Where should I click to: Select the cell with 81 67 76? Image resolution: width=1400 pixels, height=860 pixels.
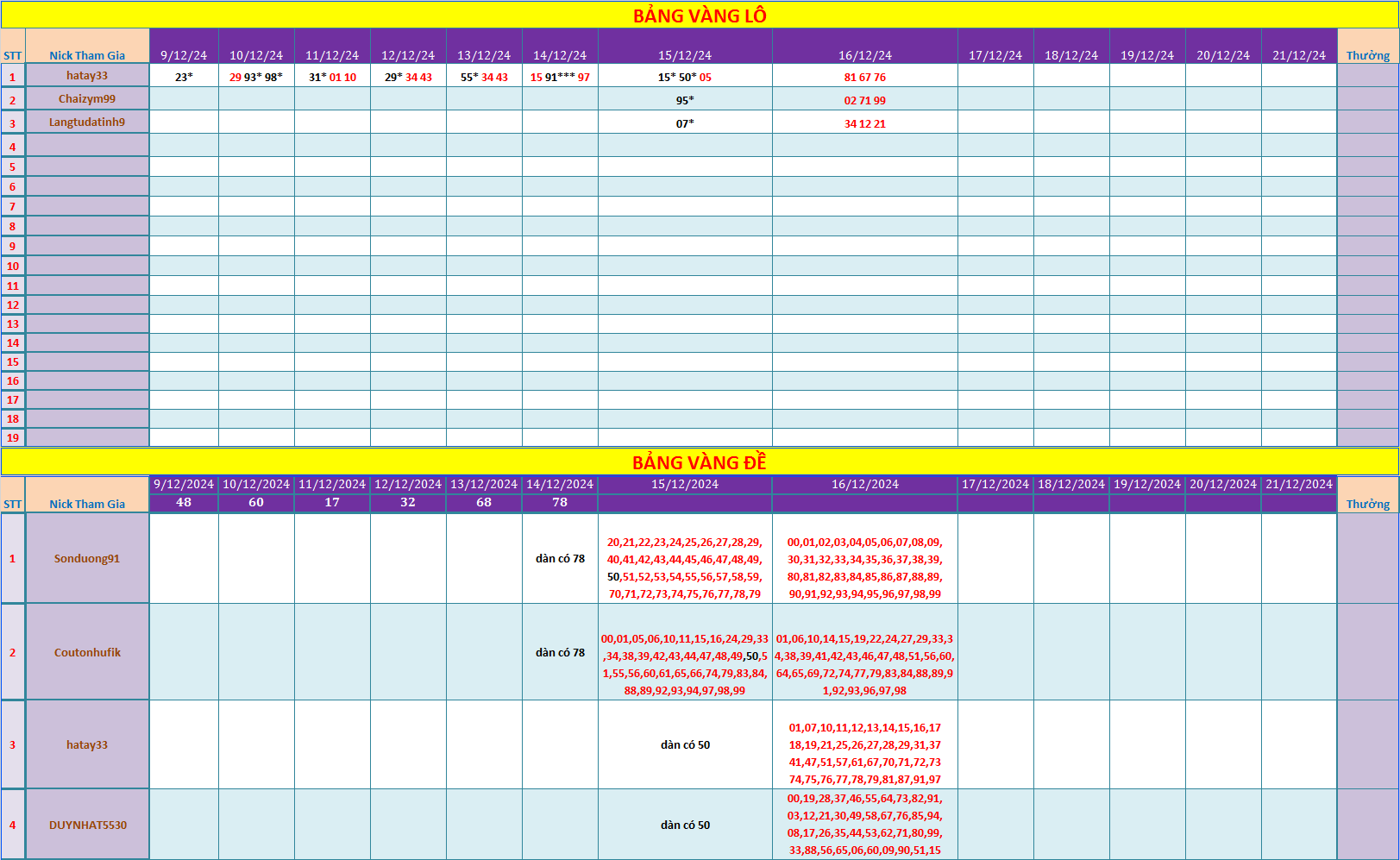pyautogui.click(x=865, y=77)
